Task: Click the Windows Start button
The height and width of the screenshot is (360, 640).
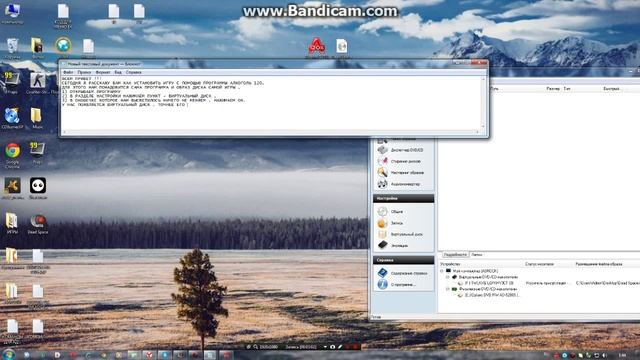Action: point(9,354)
